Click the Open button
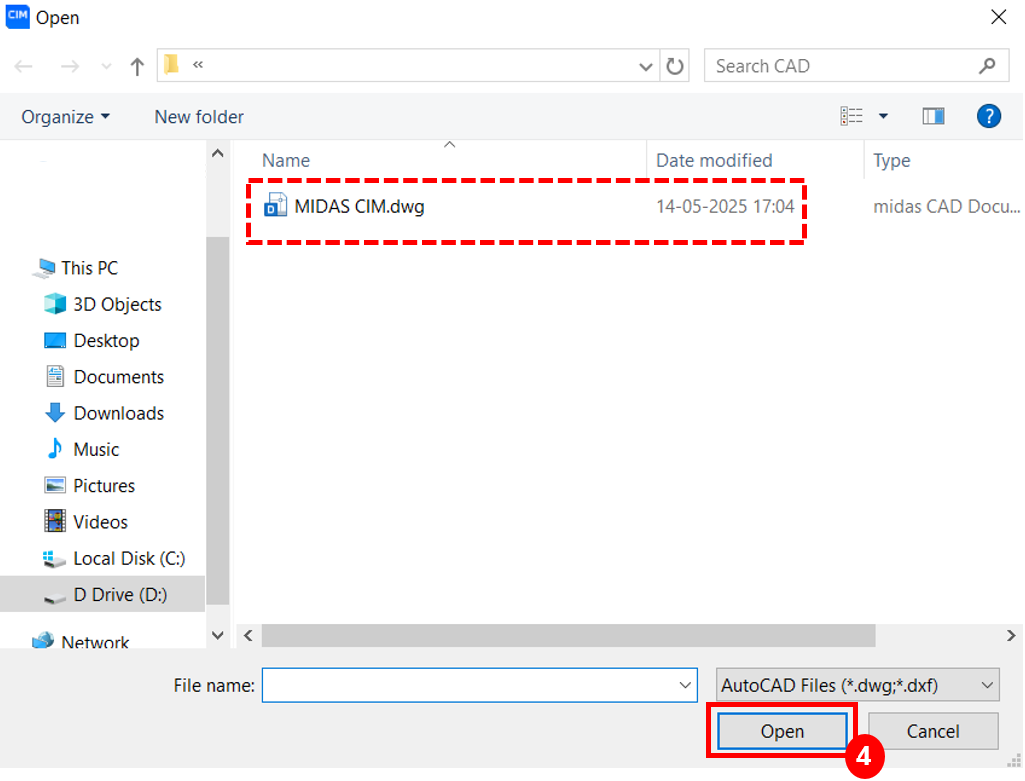The image size is (1025, 781). pos(782,731)
